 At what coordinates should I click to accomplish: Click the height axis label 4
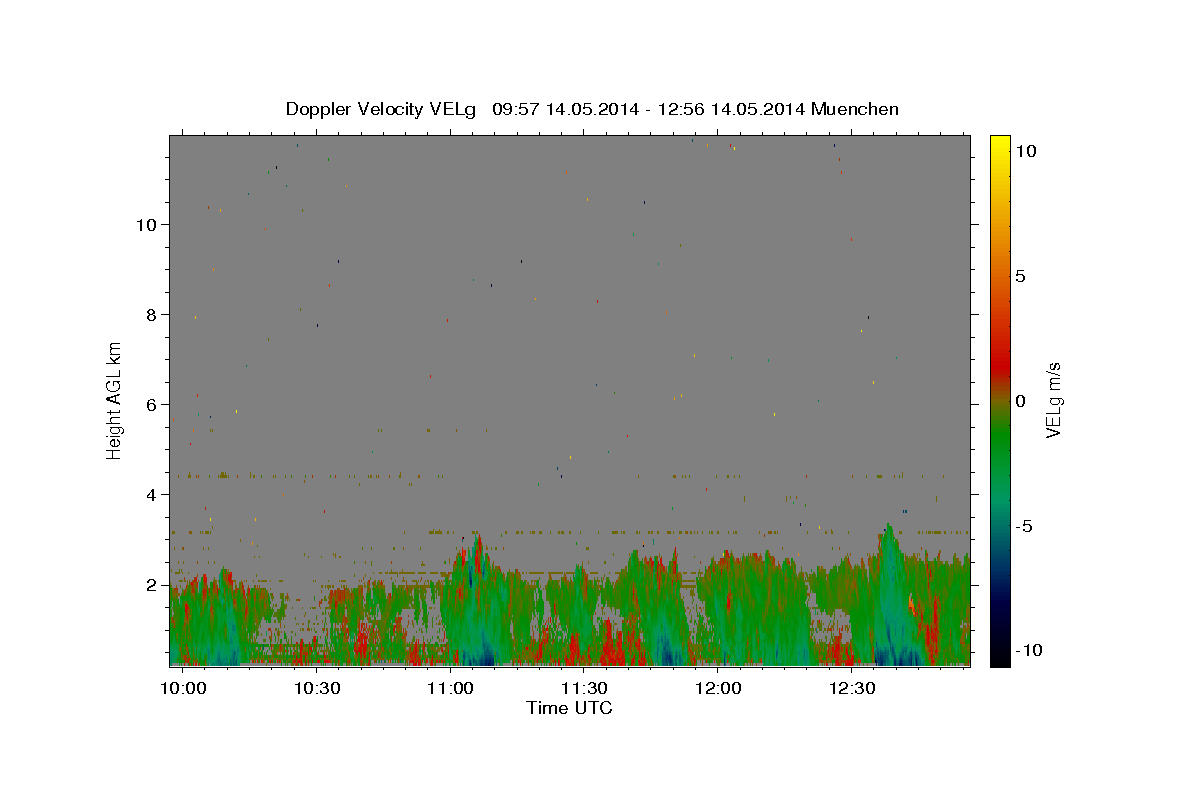[152, 495]
